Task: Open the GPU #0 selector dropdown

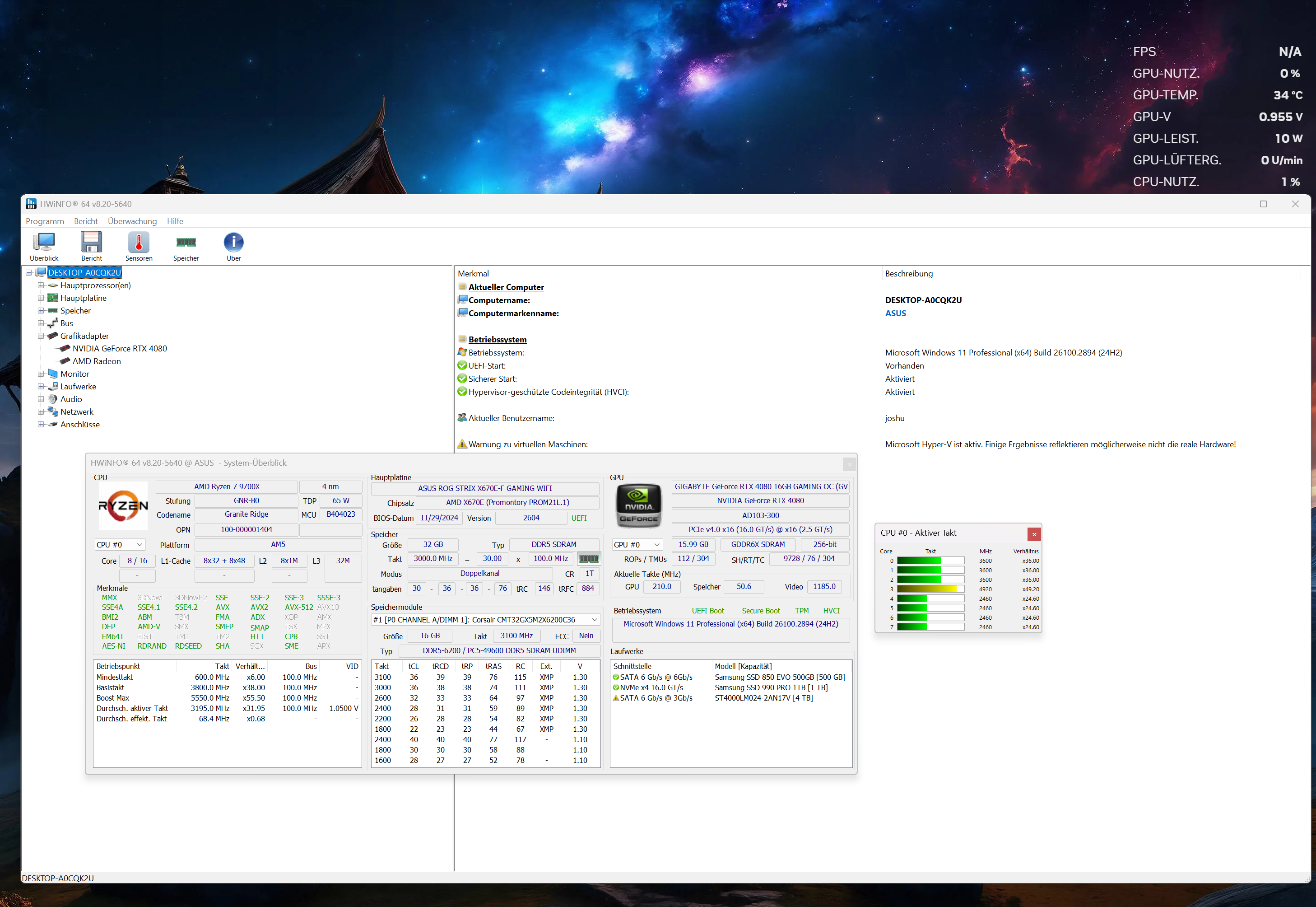Action: coord(637,545)
